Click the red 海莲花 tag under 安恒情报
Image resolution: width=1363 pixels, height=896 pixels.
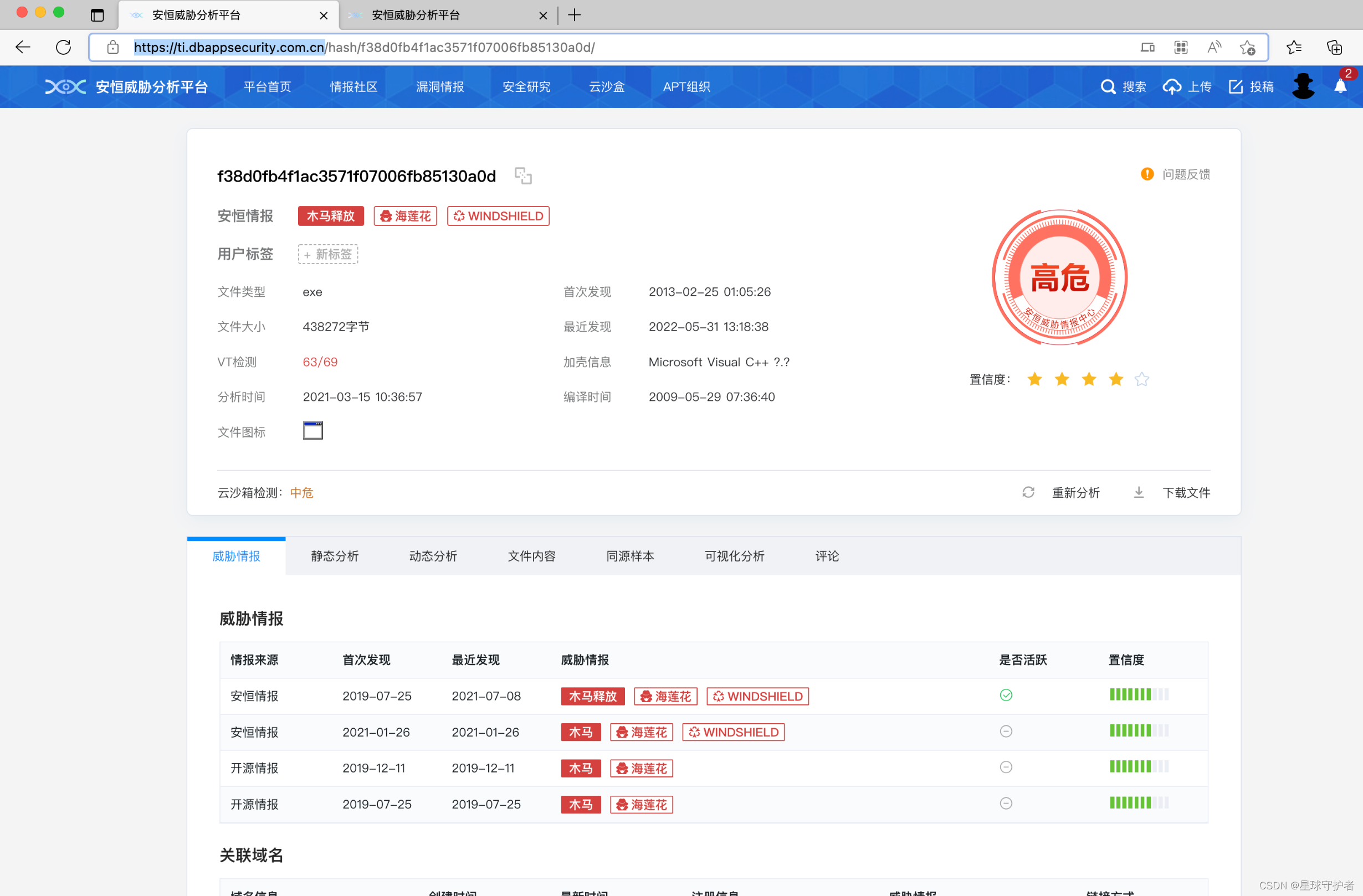tap(406, 216)
